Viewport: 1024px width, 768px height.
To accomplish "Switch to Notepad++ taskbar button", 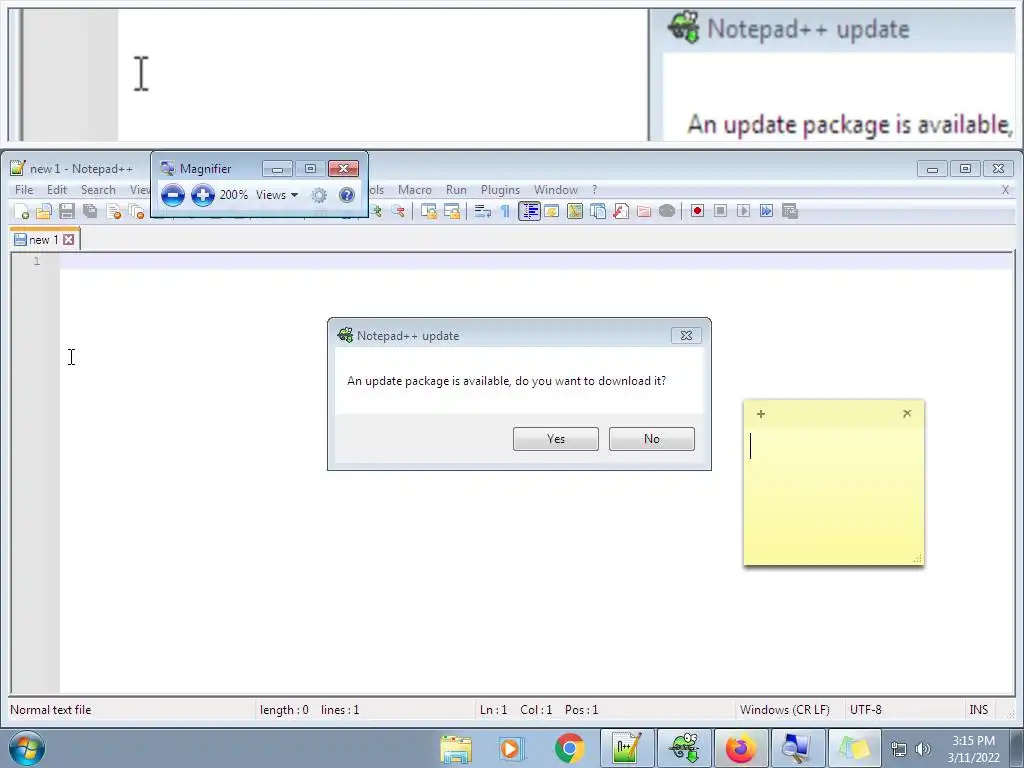I will [x=626, y=748].
